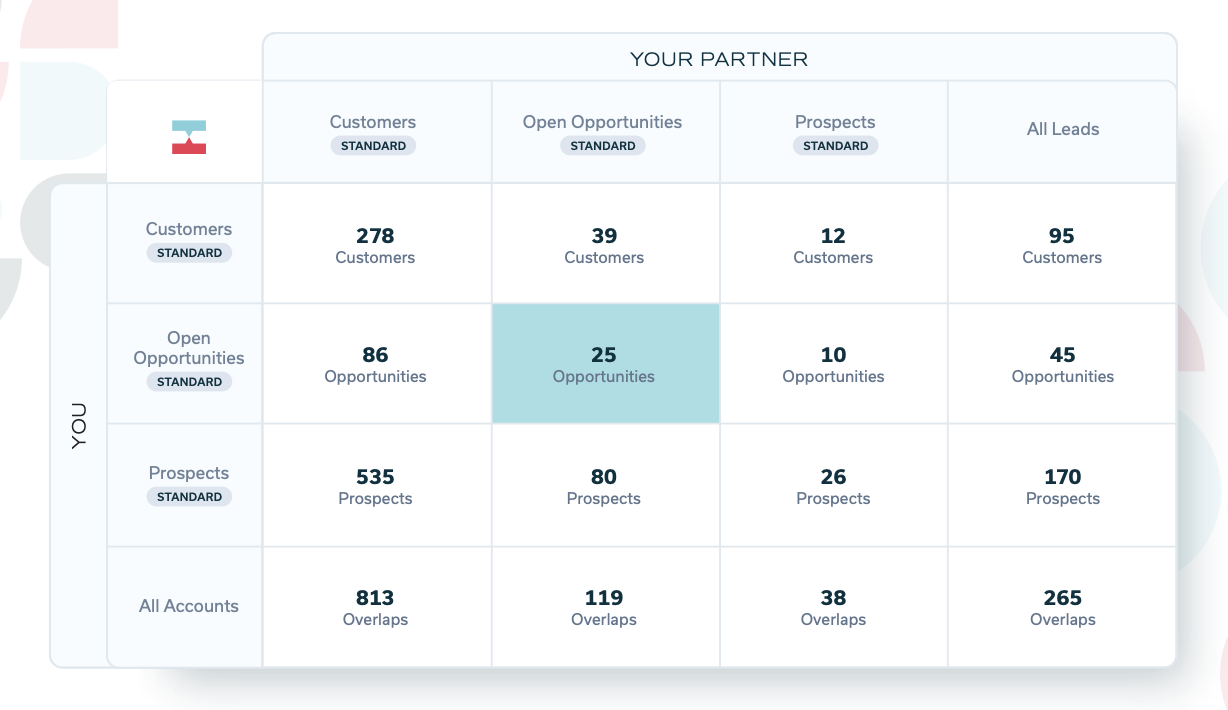Image resolution: width=1228 pixels, height=710 pixels.
Task: Click the All Leads column header
Action: pos(1062,129)
